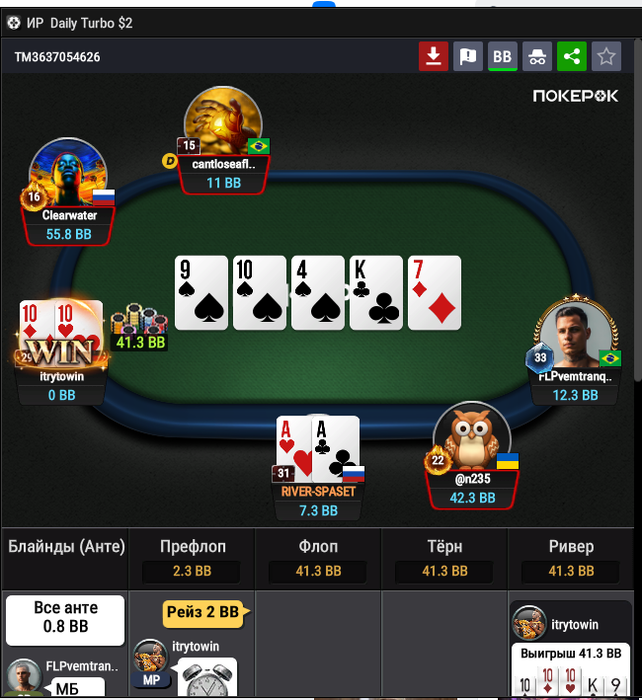The width and height of the screenshot is (642, 700).
Task: Mark hand as favorite with star
Action: pyautogui.click(x=606, y=56)
